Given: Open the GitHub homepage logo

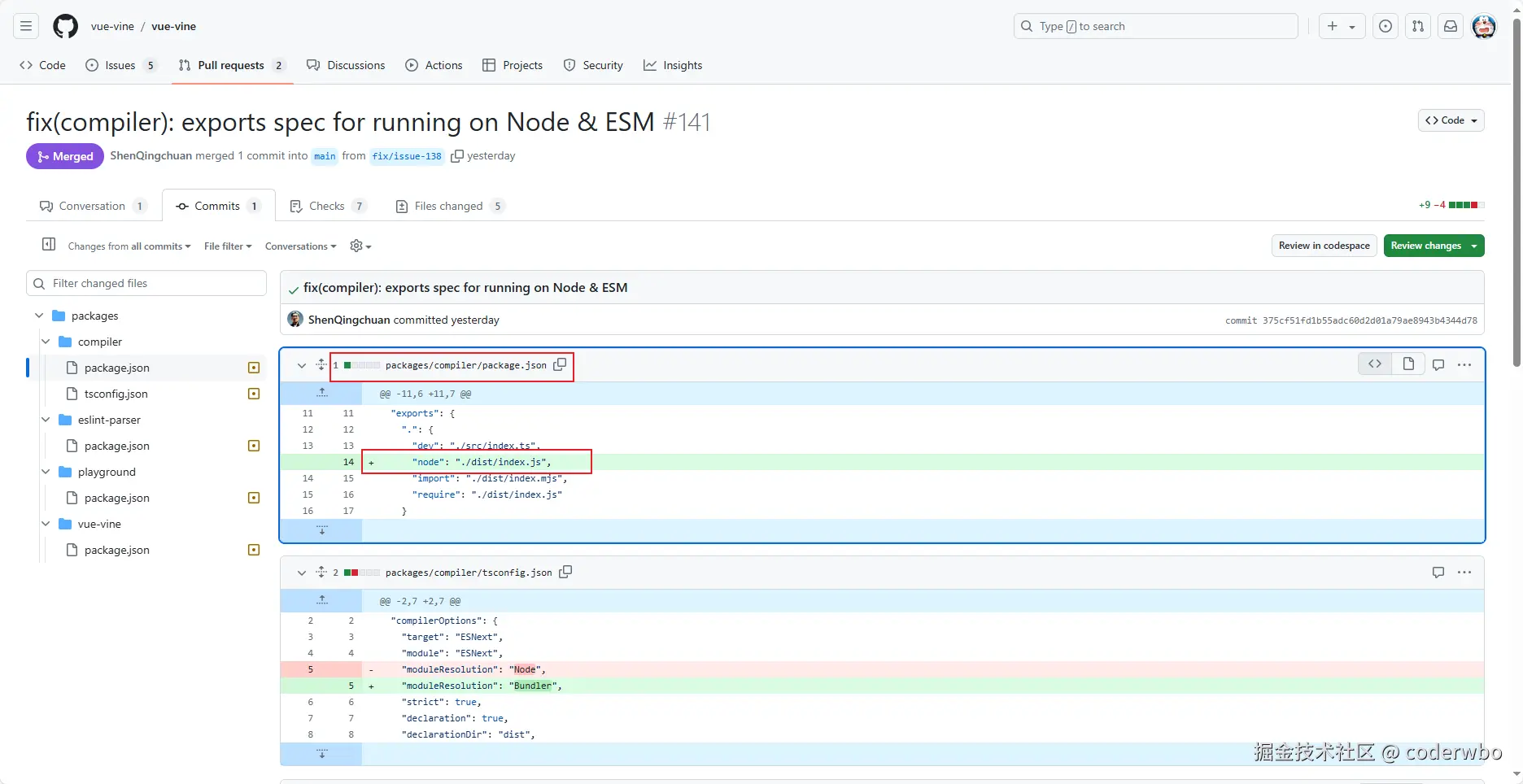Looking at the screenshot, I should point(65,26).
